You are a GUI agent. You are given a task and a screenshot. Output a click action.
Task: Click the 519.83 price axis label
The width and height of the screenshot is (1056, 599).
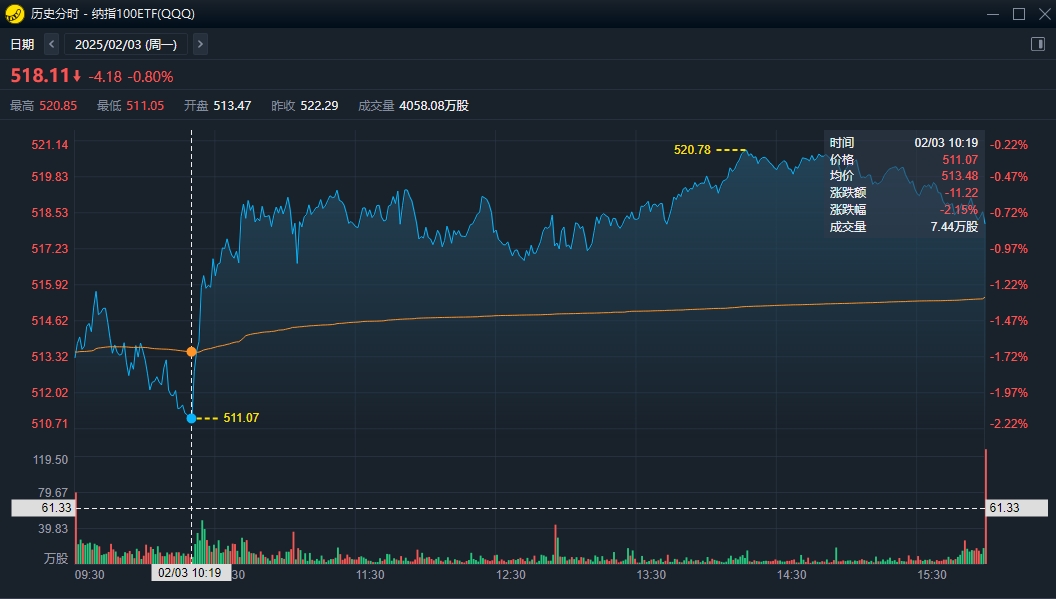[50, 177]
